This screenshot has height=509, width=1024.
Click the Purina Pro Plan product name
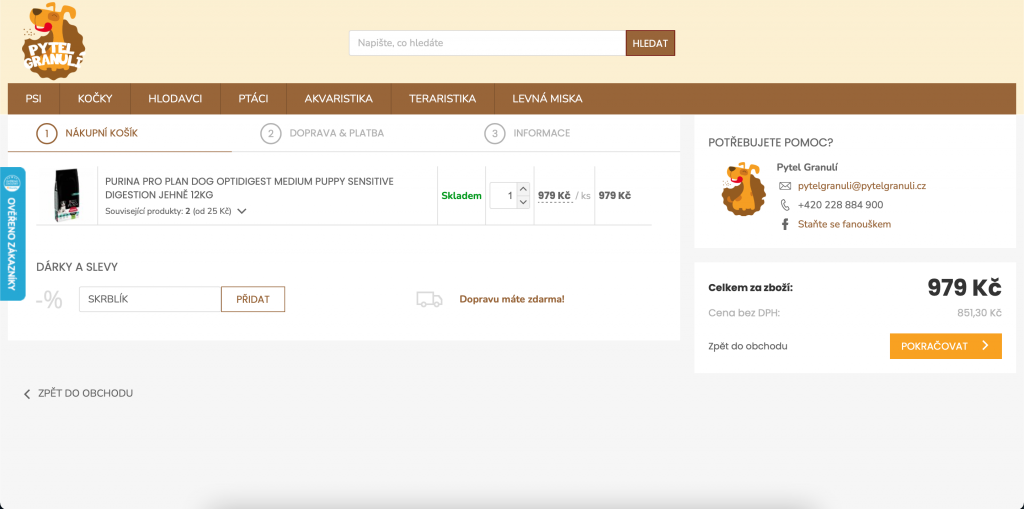(249, 188)
